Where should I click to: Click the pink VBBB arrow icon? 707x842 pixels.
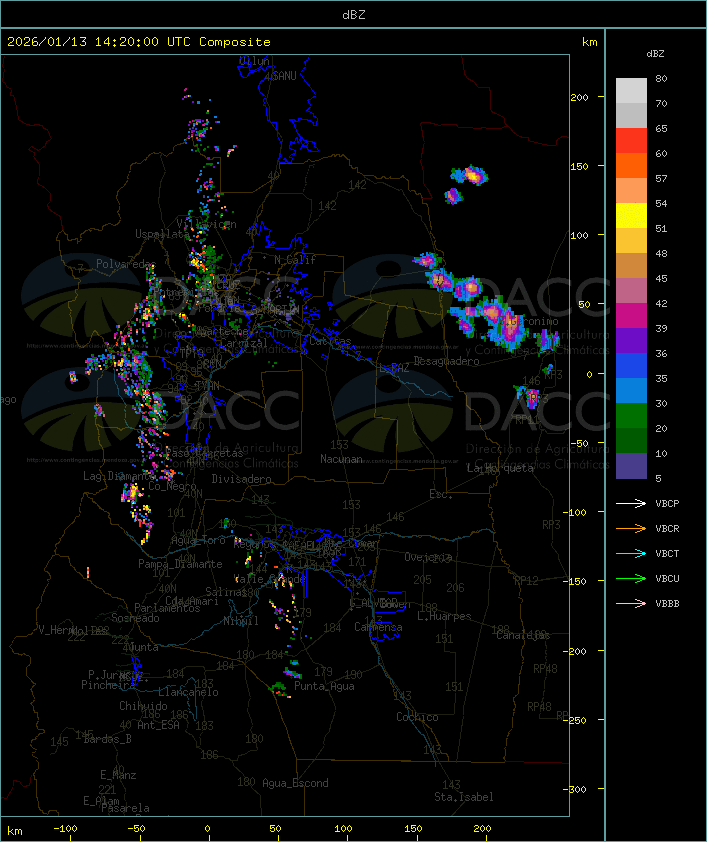pyautogui.click(x=631, y=604)
